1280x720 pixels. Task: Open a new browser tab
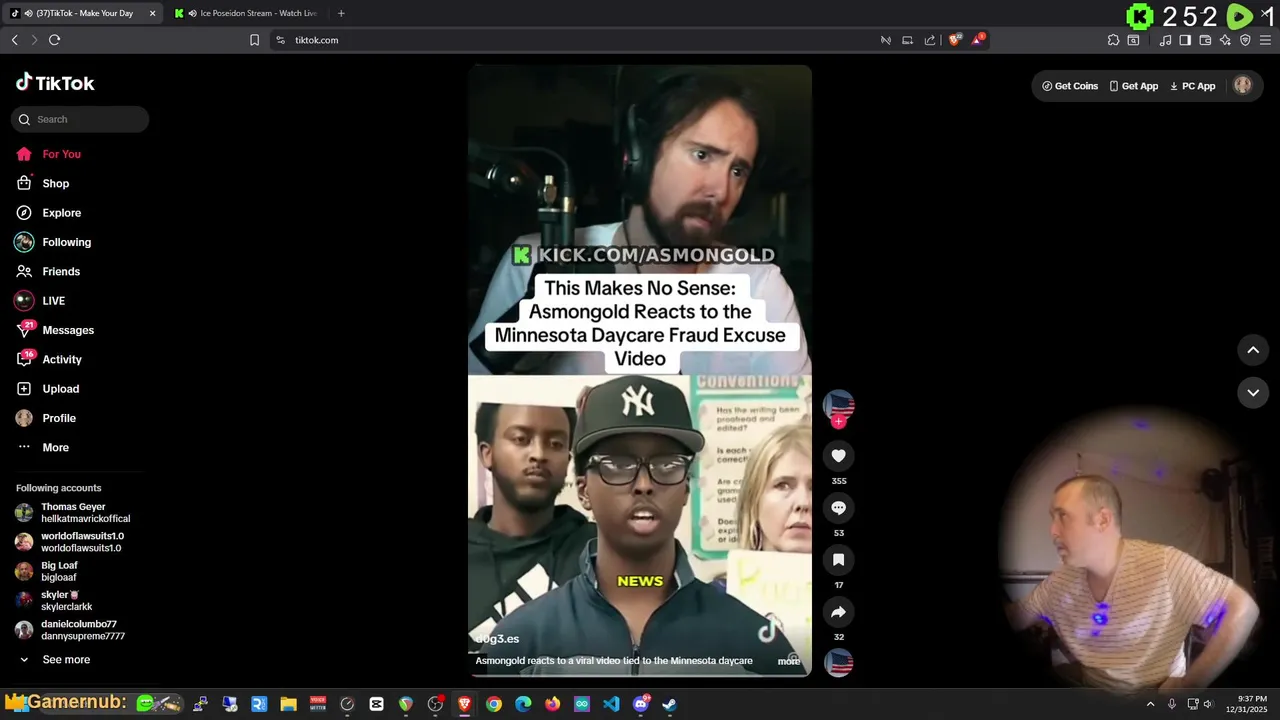click(341, 13)
